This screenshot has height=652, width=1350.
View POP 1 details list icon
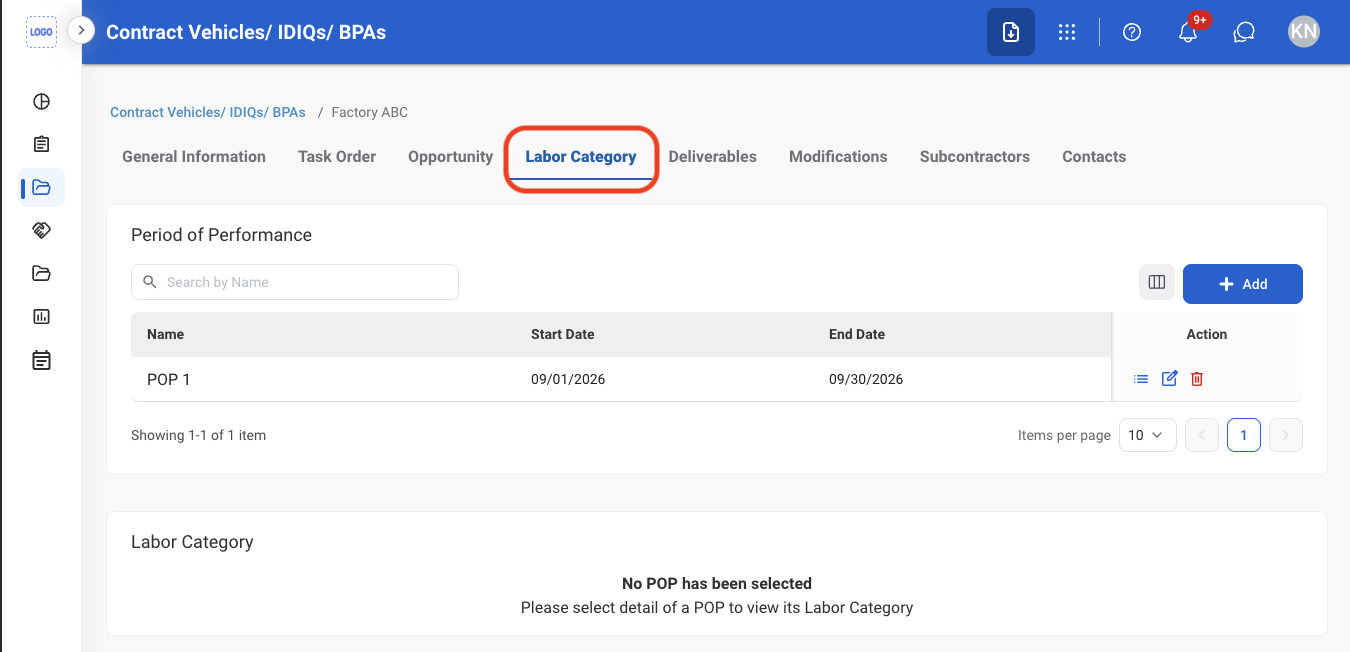1141,379
